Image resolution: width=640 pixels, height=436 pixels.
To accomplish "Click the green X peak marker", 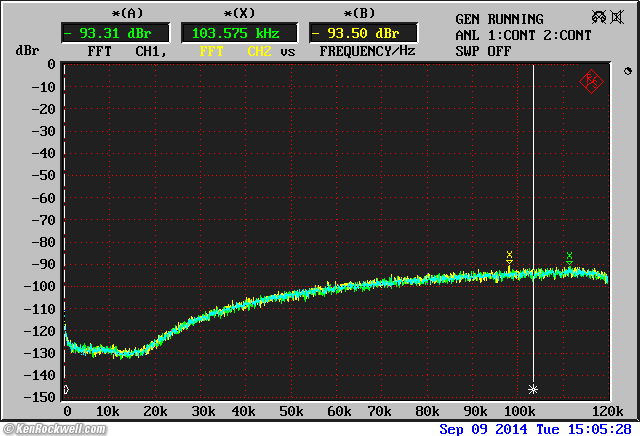I will click(x=569, y=256).
